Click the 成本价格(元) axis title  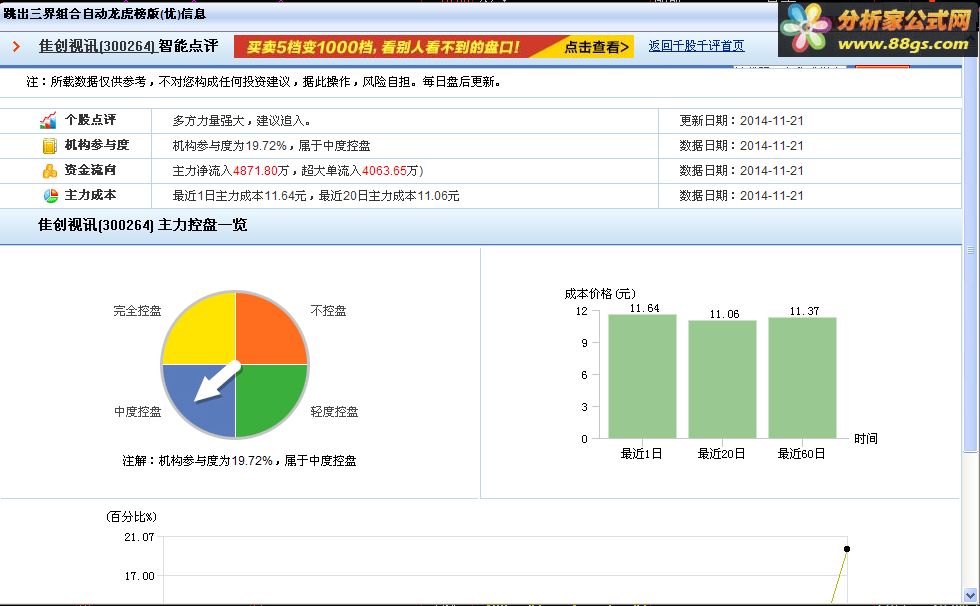(x=600, y=294)
